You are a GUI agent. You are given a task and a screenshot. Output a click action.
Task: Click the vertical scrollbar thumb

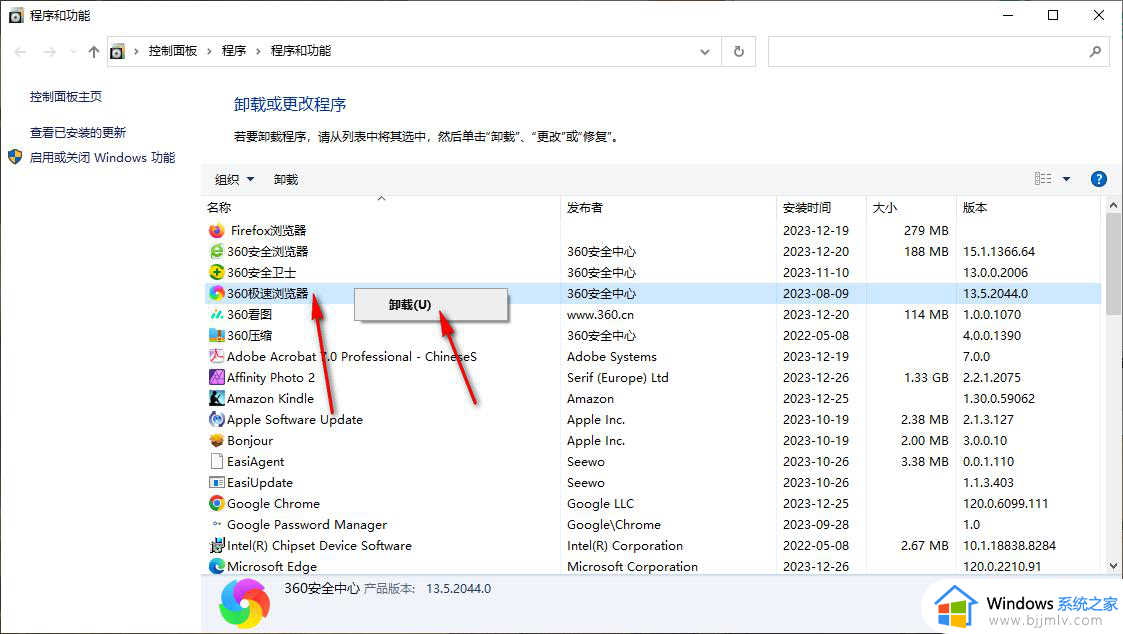click(1113, 264)
